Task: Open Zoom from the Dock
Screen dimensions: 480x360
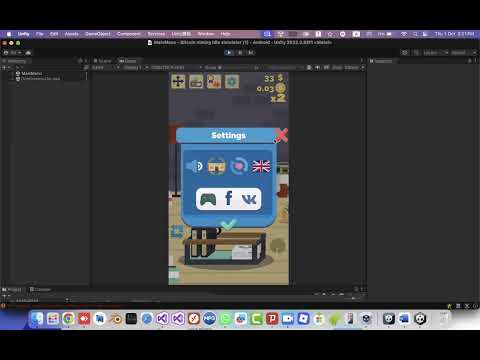Action: [x=288, y=319]
